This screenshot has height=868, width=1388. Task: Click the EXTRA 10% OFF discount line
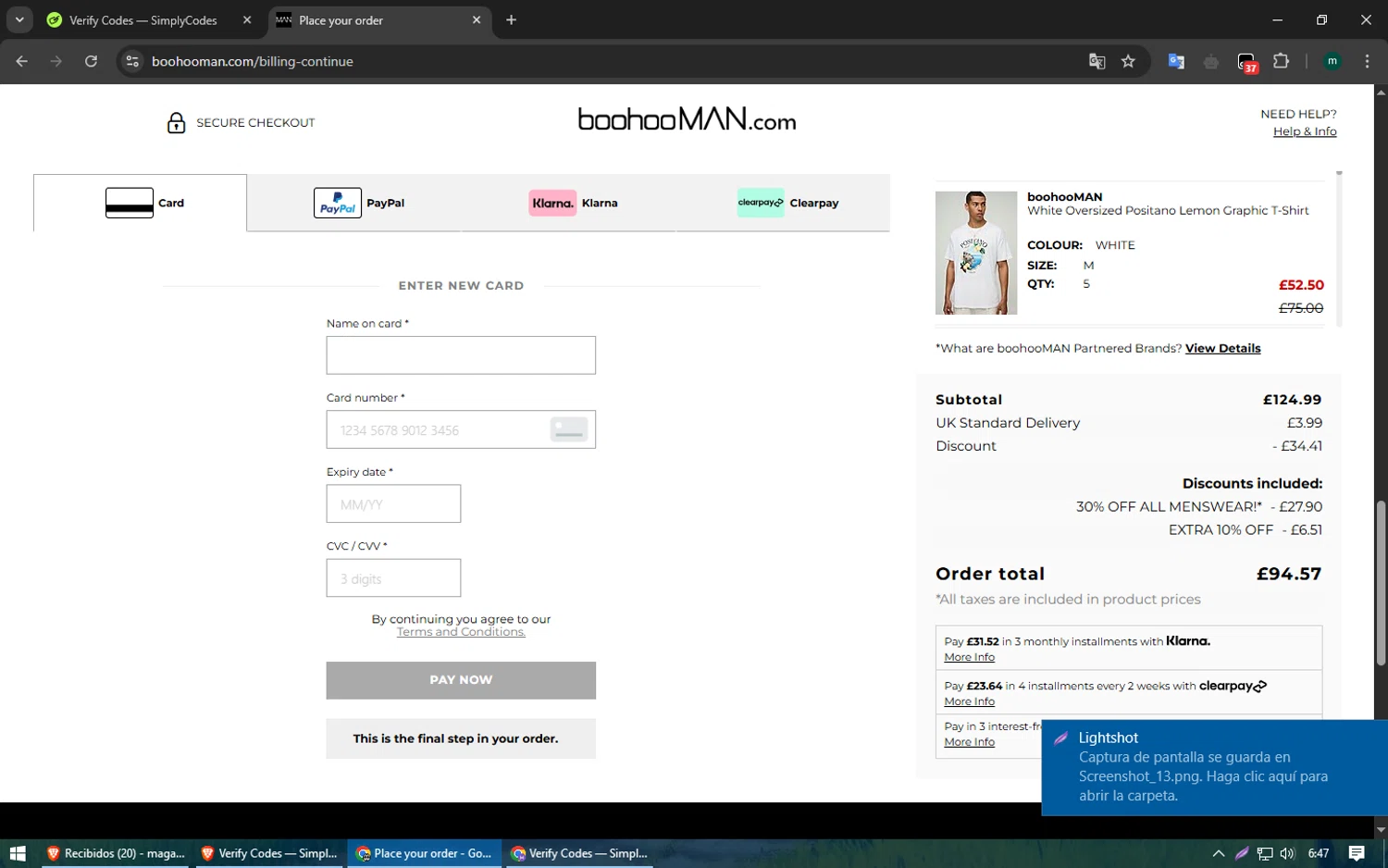(x=1245, y=530)
